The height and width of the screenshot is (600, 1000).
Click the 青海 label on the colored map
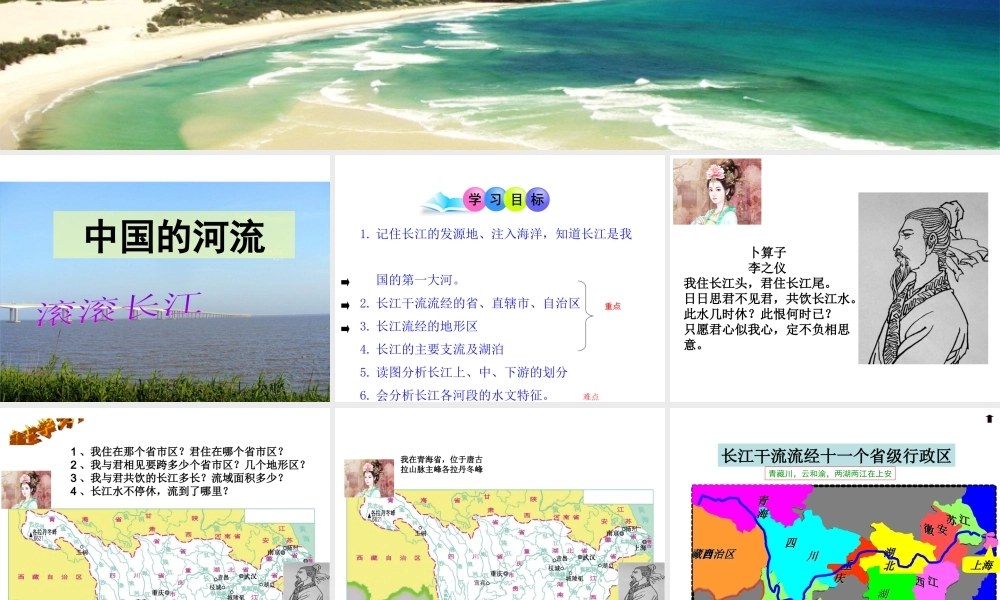click(x=762, y=508)
